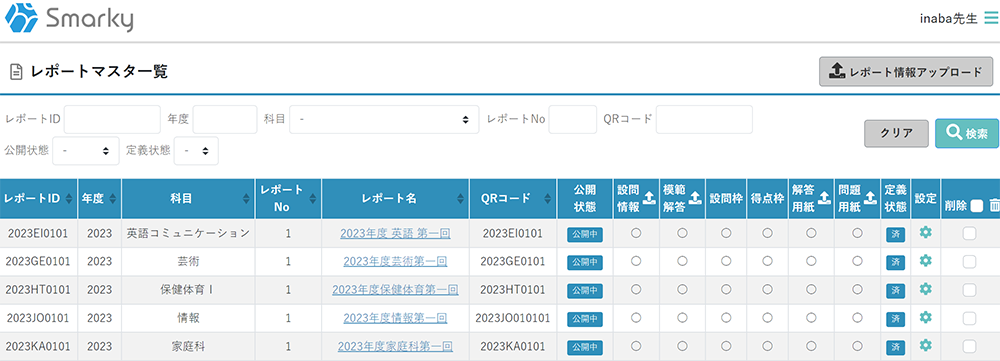Open the 公開状態 dropdown filter
The height and width of the screenshot is (361, 1000).
(x=85, y=151)
